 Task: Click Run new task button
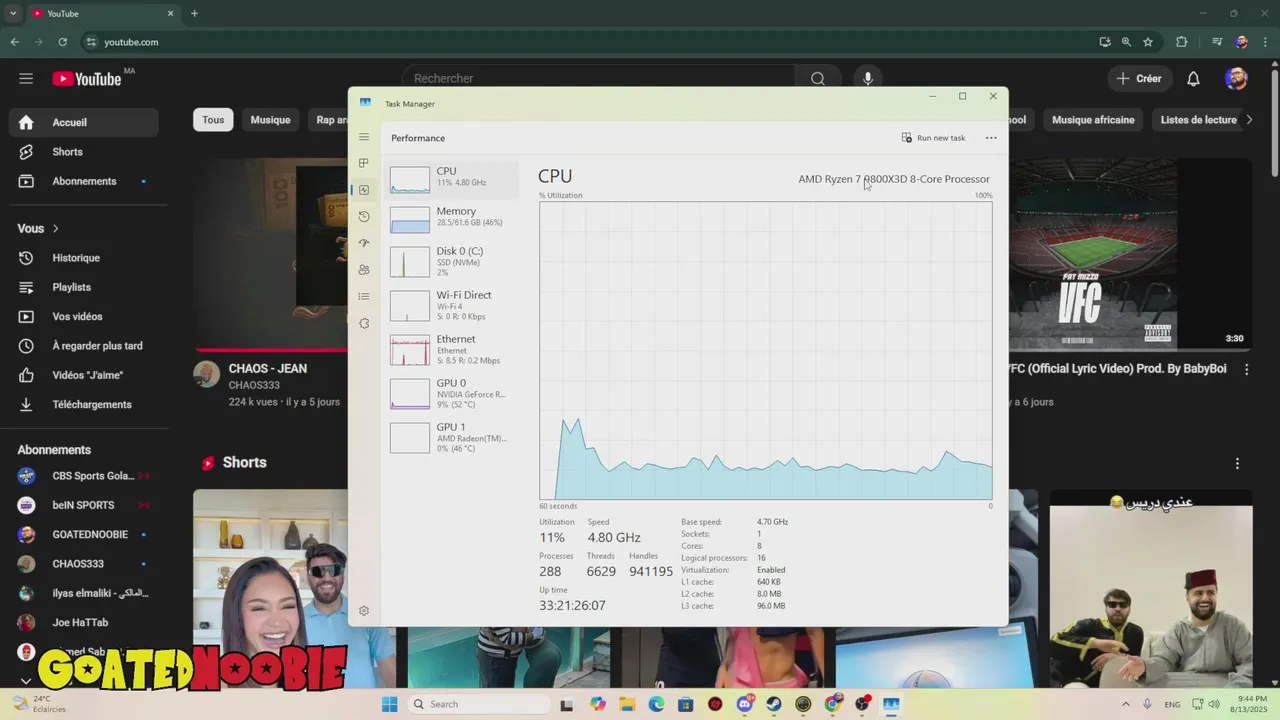click(x=933, y=138)
